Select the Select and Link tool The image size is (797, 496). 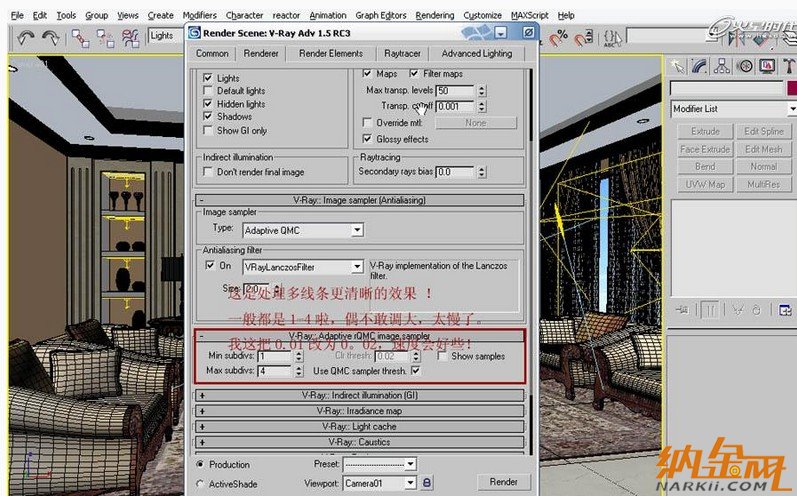pyautogui.click(x=82, y=37)
